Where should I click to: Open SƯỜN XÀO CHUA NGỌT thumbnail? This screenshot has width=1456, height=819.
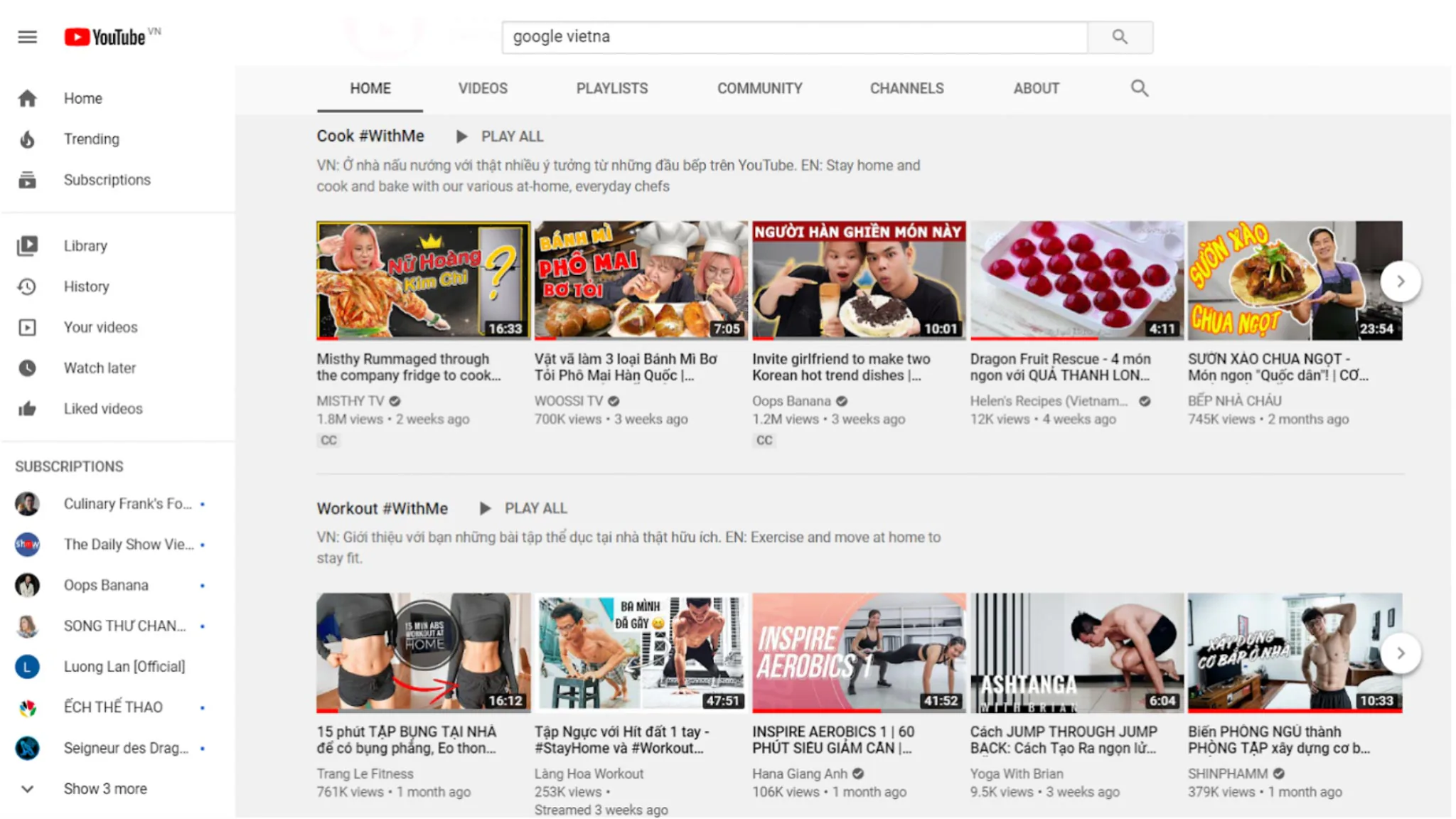[x=1295, y=280]
